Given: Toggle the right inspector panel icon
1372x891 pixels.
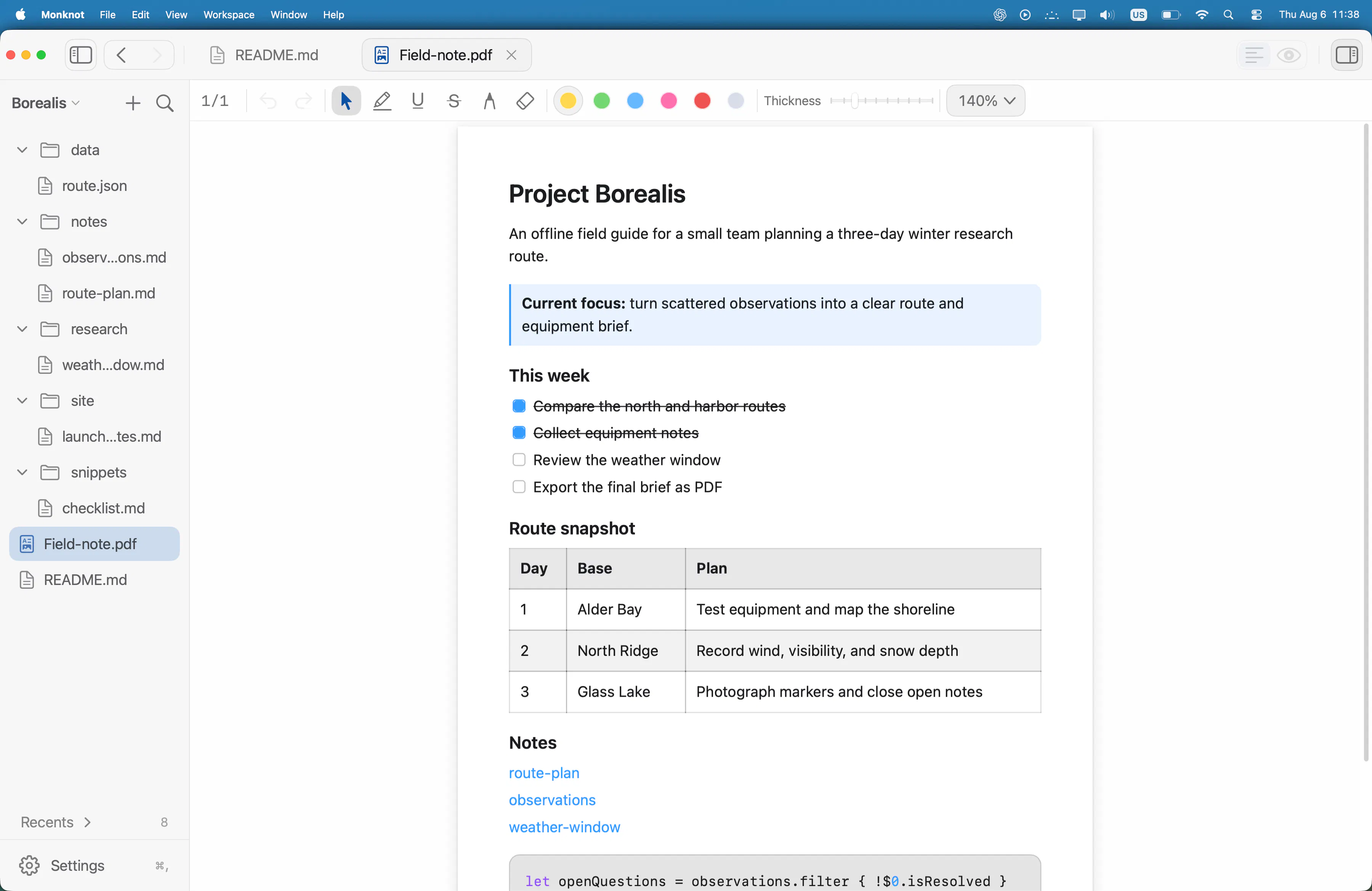Looking at the screenshot, I should tap(1346, 55).
